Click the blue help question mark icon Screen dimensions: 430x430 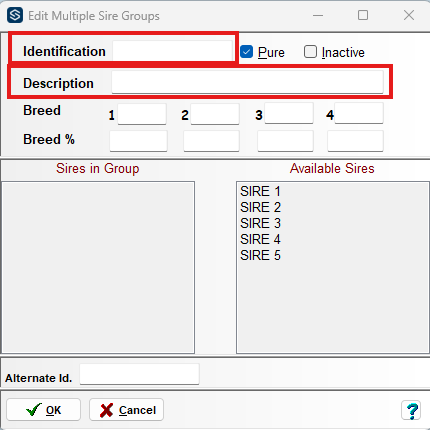coord(411,410)
